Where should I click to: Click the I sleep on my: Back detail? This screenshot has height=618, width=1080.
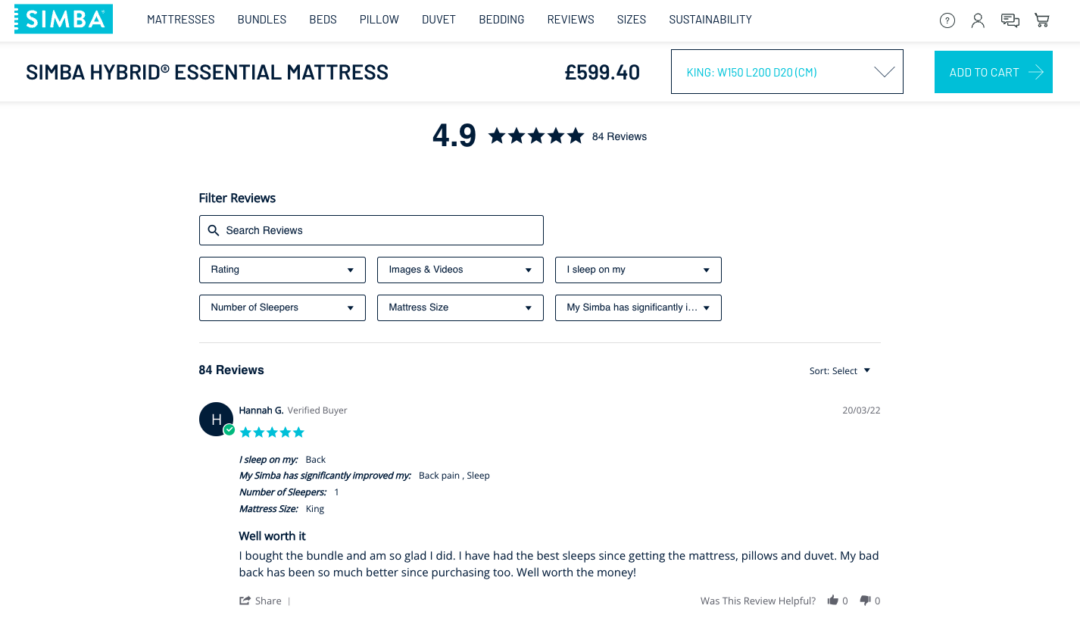click(282, 460)
